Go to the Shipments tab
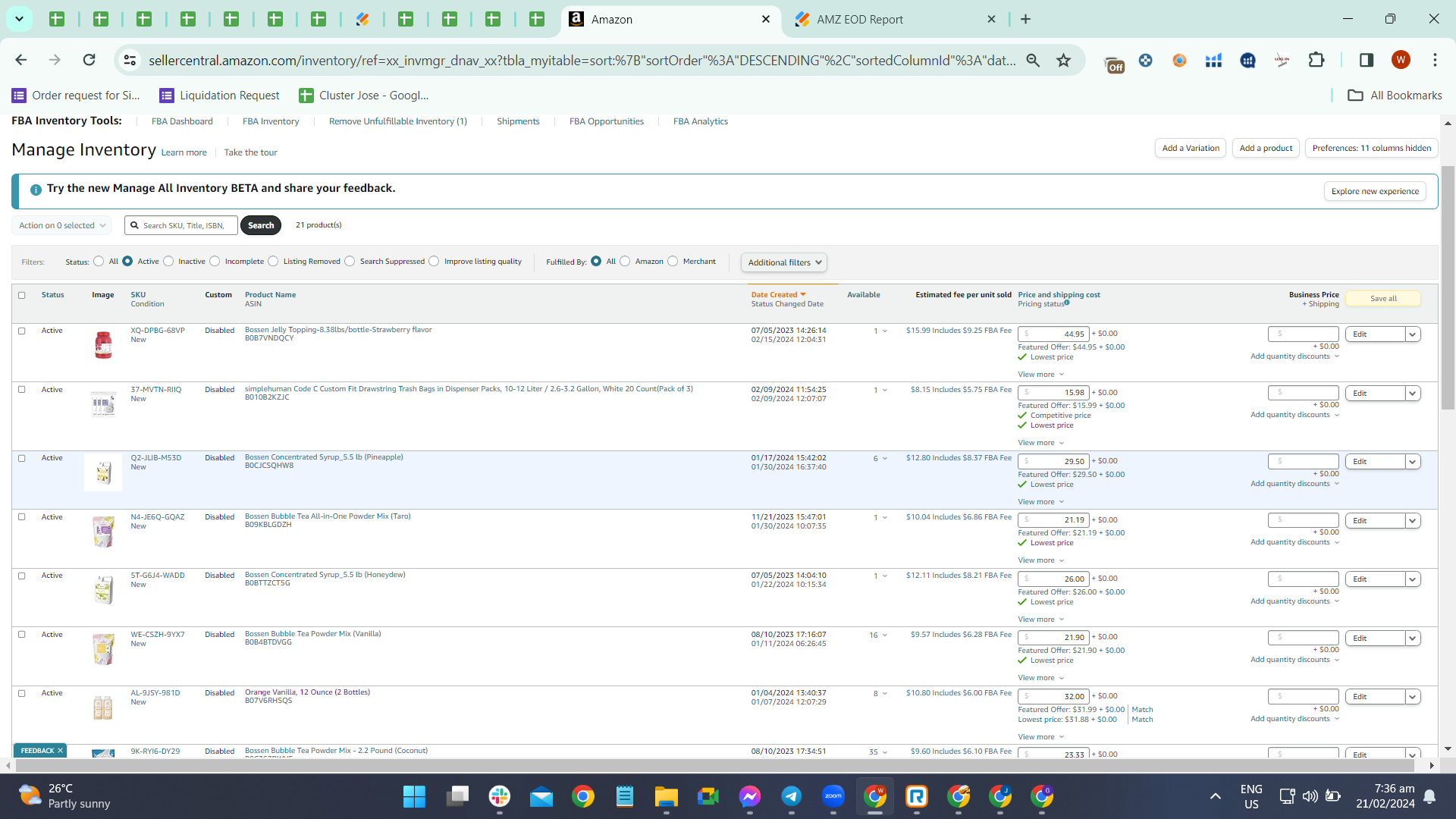This screenshot has height=819, width=1456. click(x=518, y=121)
